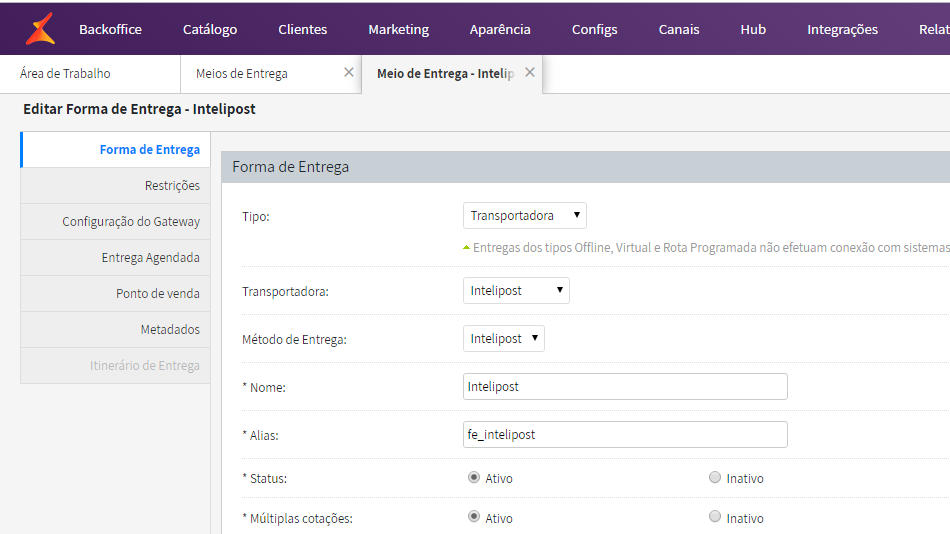
Task: Open Entrega Agendada side tab
Action: pos(116,258)
